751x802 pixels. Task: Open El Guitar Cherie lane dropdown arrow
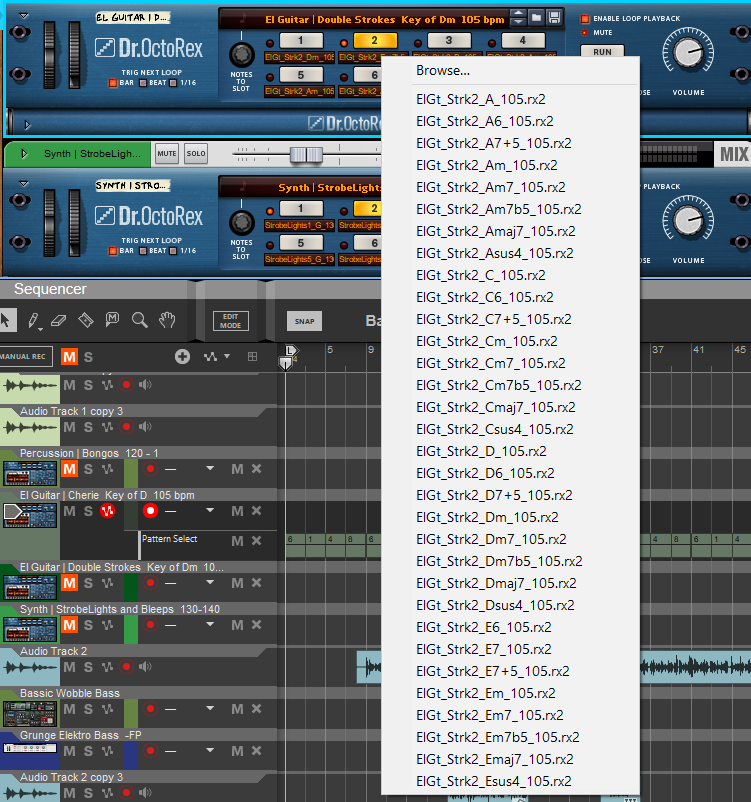[x=210, y=510]
